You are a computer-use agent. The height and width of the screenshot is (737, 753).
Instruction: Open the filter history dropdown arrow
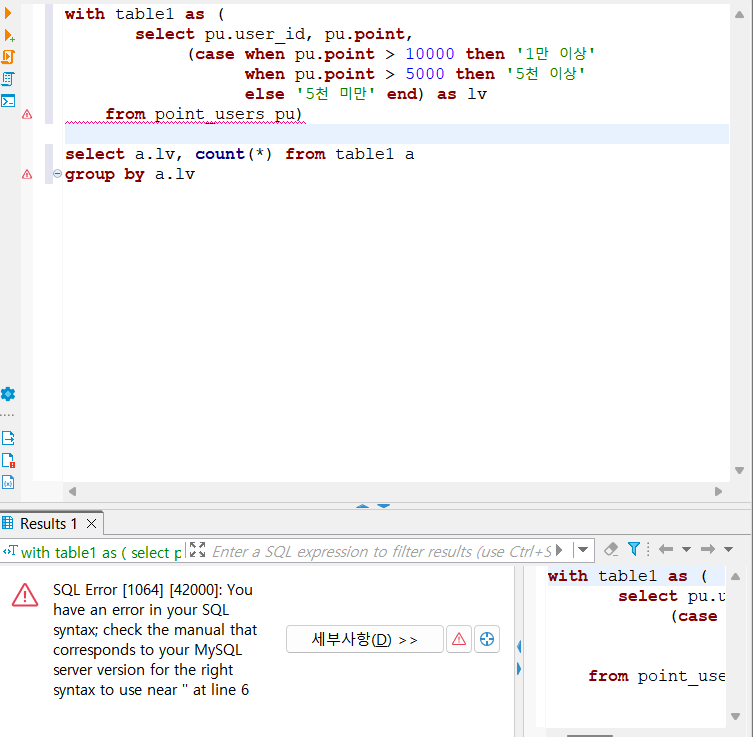coord(583,550)
